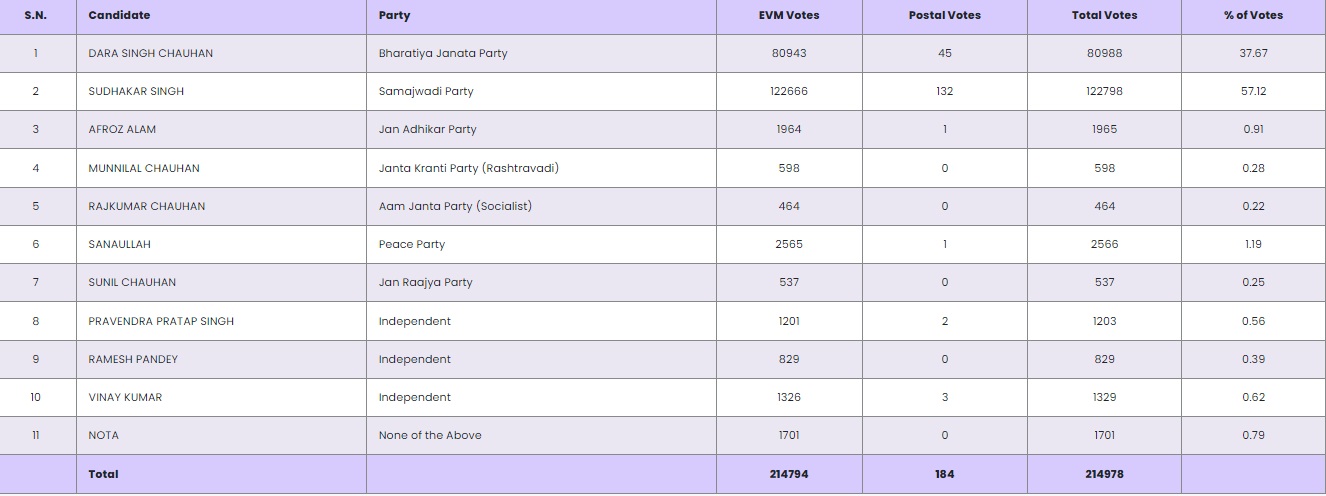
Task: Select candidate PRAVENDRA PRATAP SINGH
Action: (x=161, y=321)
